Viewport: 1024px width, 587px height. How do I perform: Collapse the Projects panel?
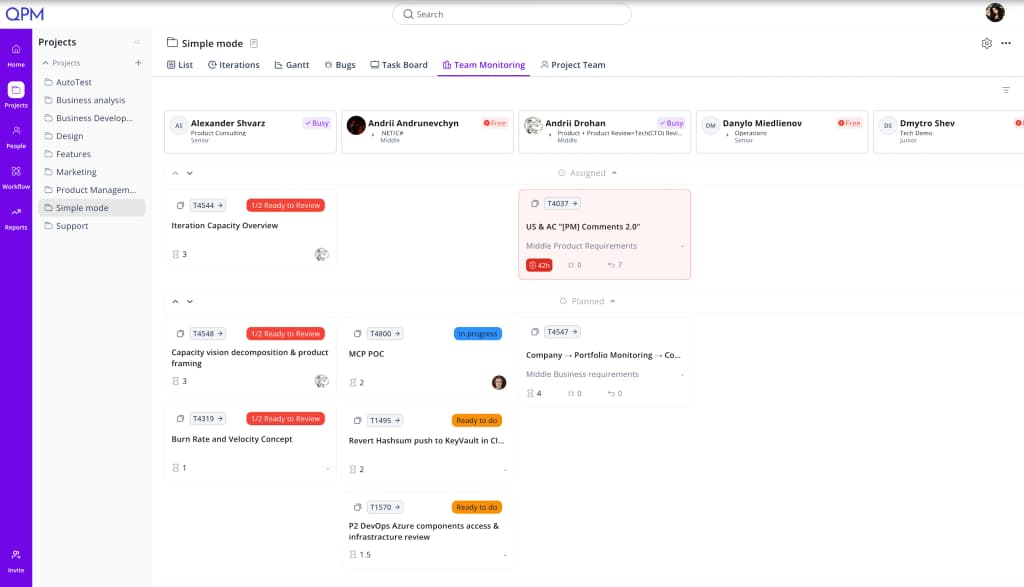pos(137,42)
